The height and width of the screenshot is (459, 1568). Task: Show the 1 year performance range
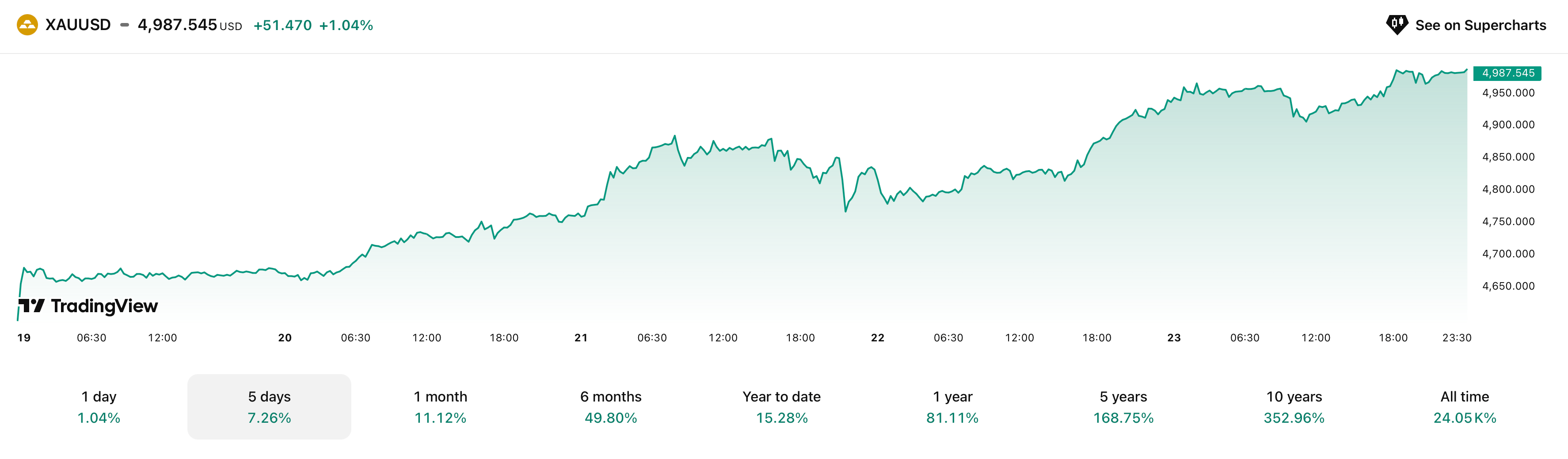[953, 407]
